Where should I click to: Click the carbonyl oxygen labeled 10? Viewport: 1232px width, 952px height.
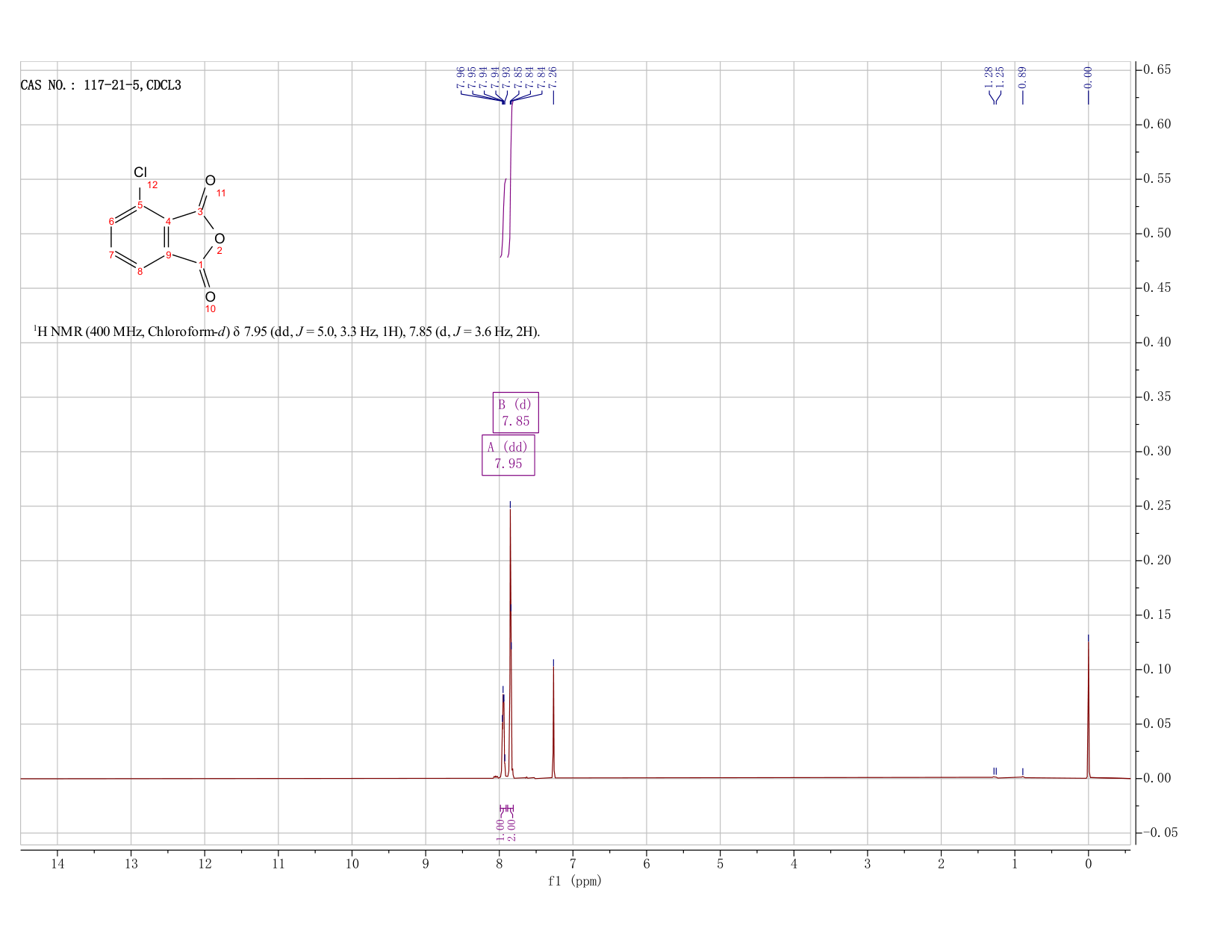(210, 297)
